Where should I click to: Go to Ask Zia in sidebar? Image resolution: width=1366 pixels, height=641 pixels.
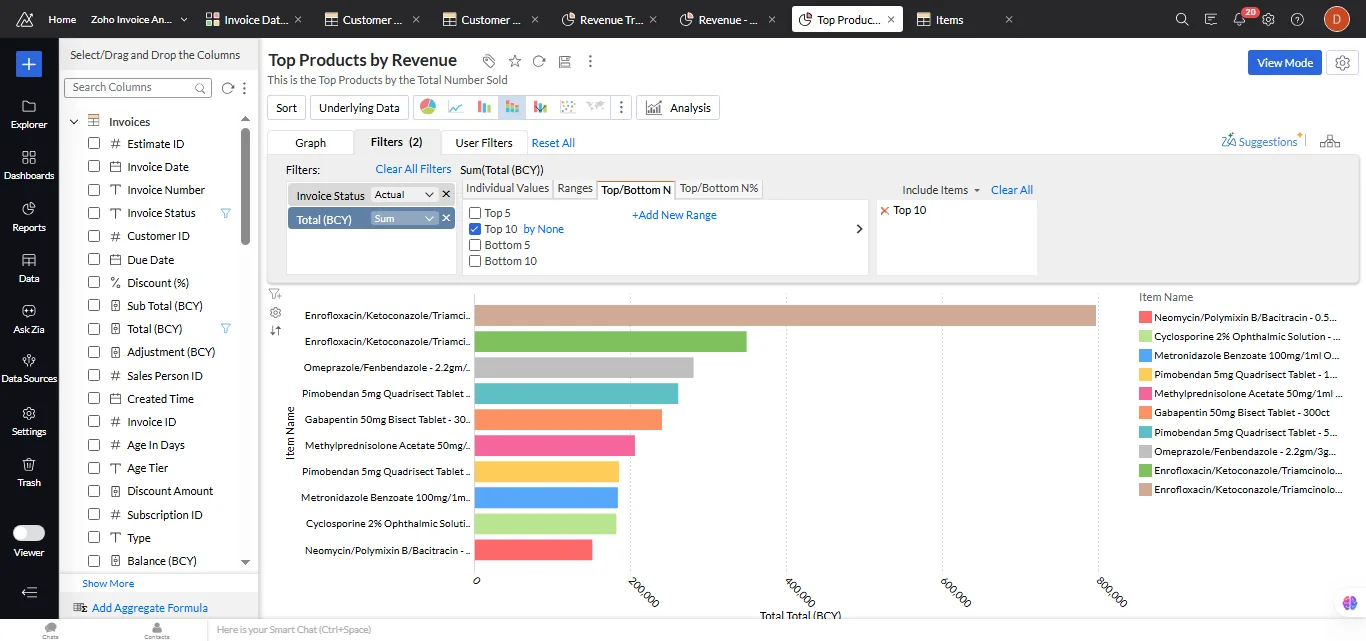(x=29, y=318)
